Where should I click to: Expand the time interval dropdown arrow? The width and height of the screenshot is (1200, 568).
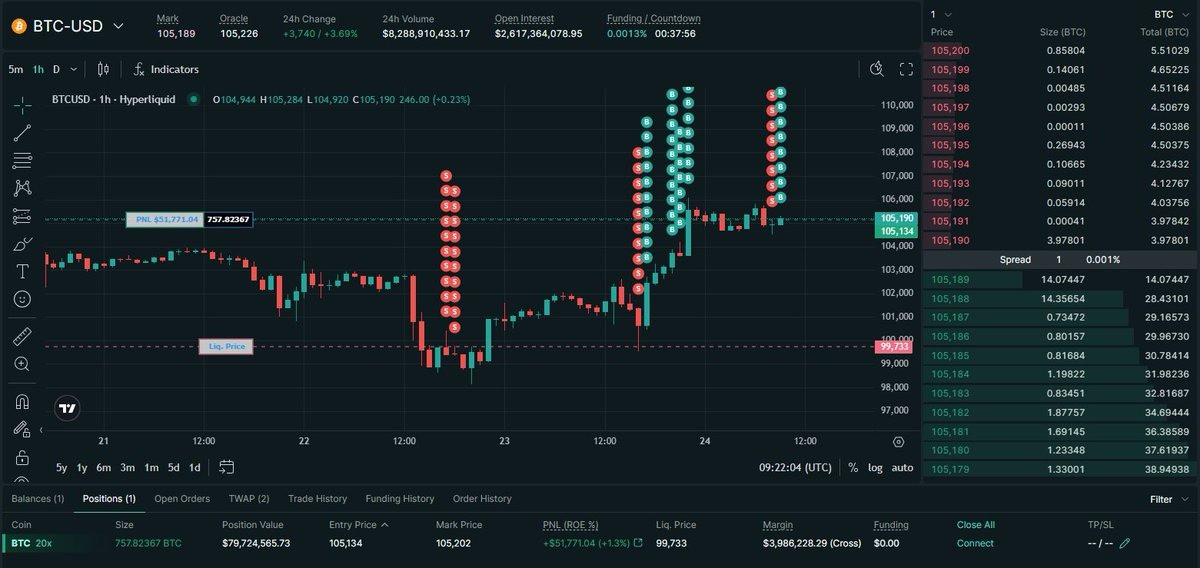[x=75, y=69]
